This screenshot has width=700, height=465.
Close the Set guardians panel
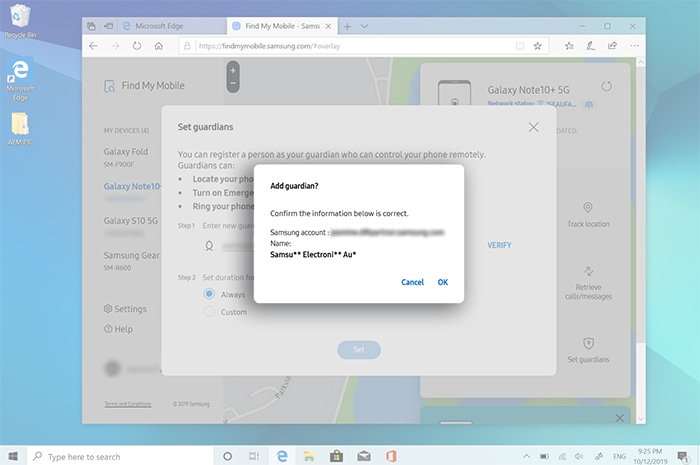click(x=533, y=127)
